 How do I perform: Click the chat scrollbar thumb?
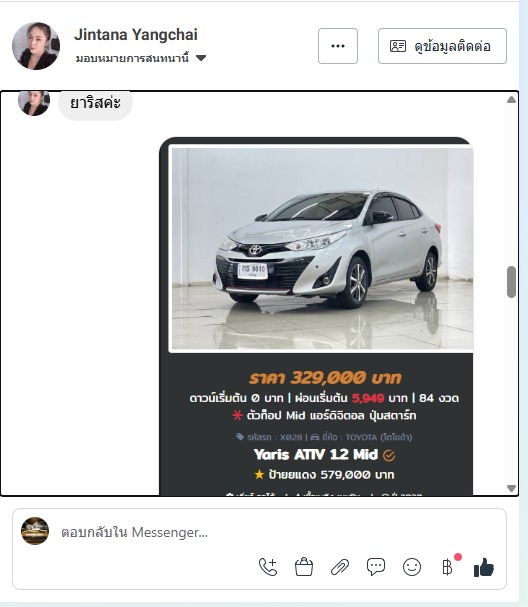(511, 282)
